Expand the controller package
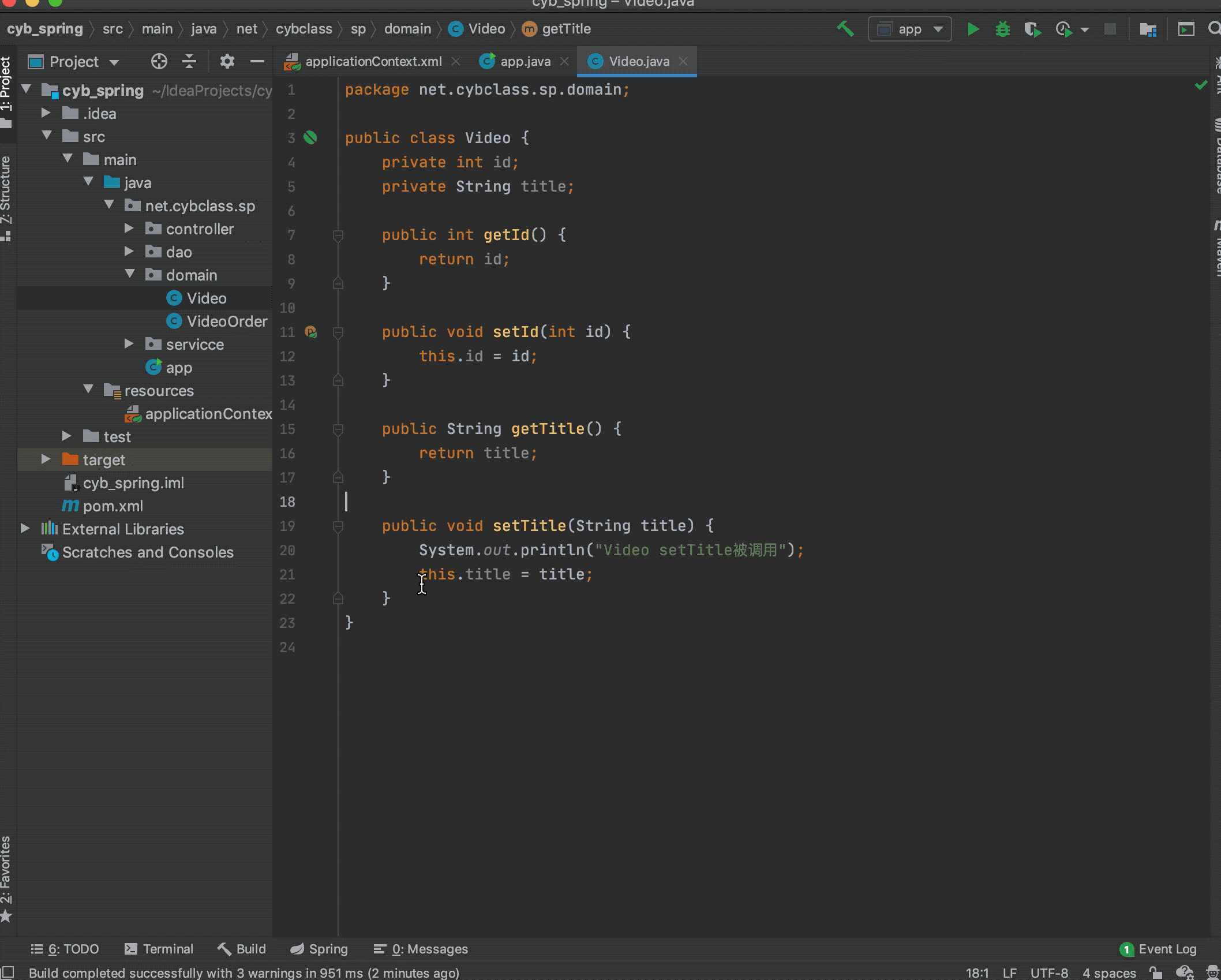This screenshot has height=980, width=1221. [x=129, y=229]
